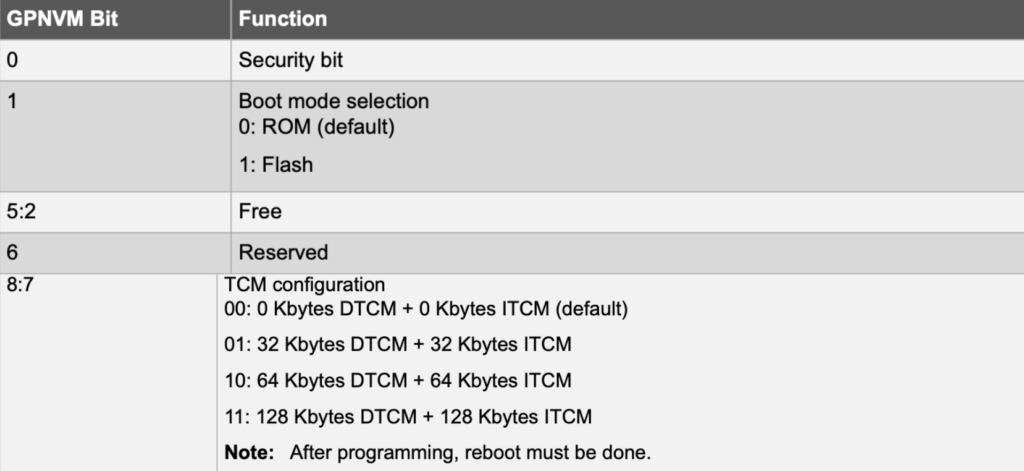Image resolution: width=1024 pixels, height=471 pixels.
Task: Click the bold Note: label
Action: point(249,452)
